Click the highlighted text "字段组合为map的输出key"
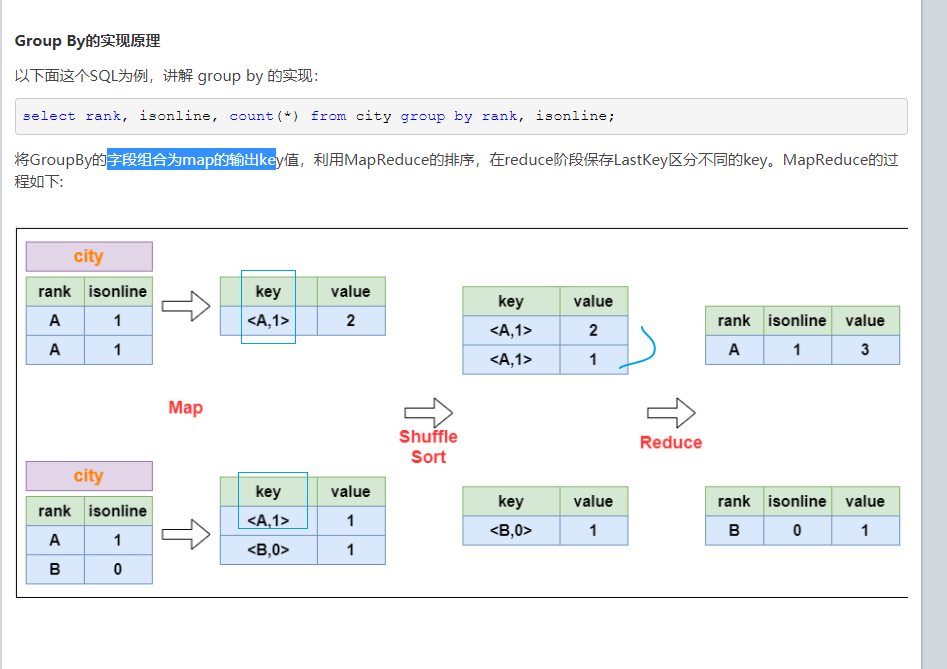 coord(191,160)
